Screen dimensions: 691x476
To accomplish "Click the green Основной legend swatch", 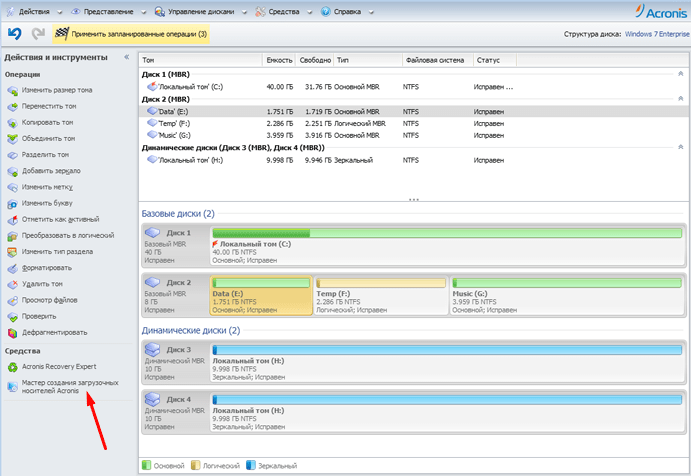I will click(x=147, y=465).
